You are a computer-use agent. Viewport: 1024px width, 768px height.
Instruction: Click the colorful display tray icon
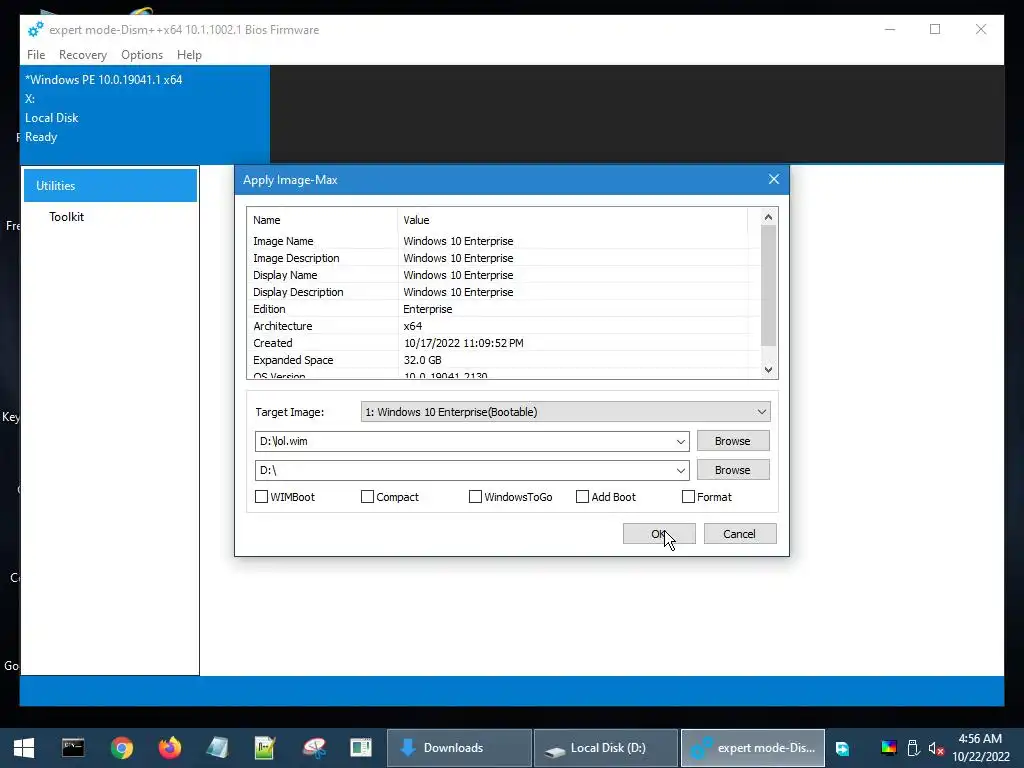tap(889, 748)
